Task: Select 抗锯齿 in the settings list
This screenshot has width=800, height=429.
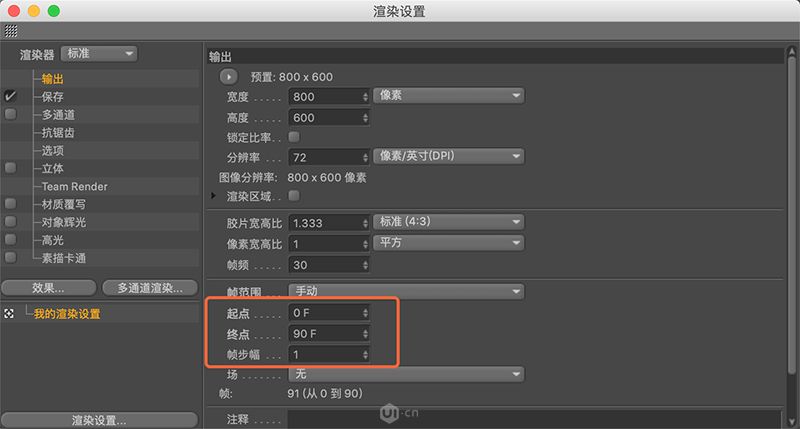Action: click(x=58, y=133)
